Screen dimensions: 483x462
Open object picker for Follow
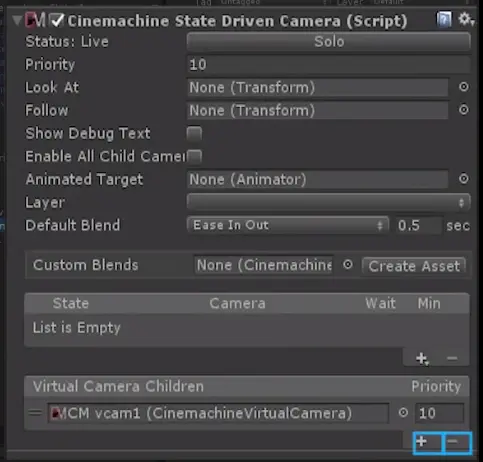click(464, 110)
